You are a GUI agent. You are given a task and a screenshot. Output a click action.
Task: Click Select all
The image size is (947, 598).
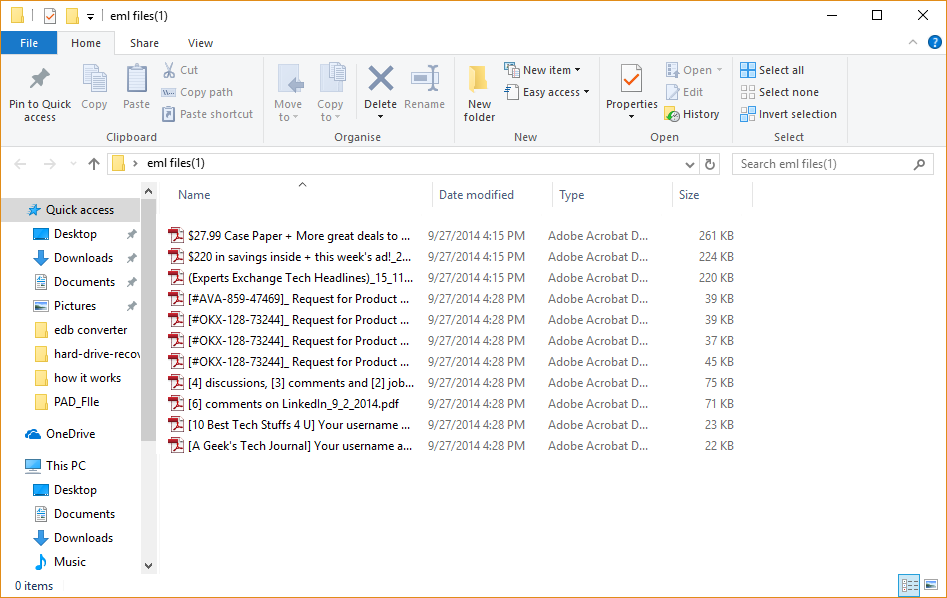772,70
